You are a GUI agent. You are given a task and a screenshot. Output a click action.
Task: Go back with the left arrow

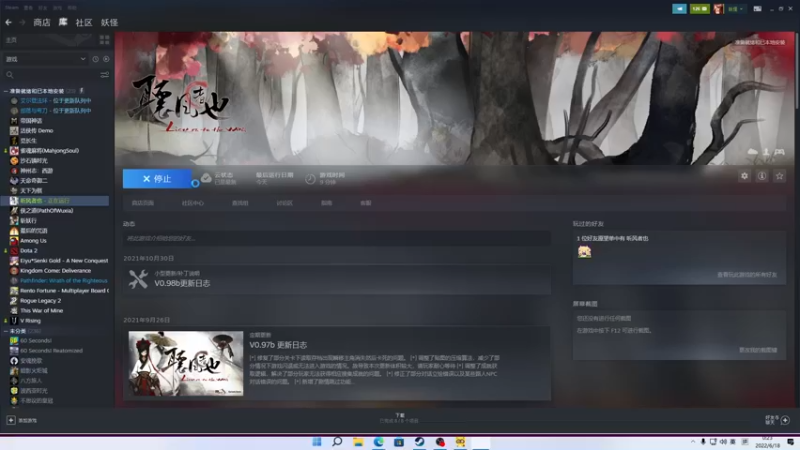8,22
